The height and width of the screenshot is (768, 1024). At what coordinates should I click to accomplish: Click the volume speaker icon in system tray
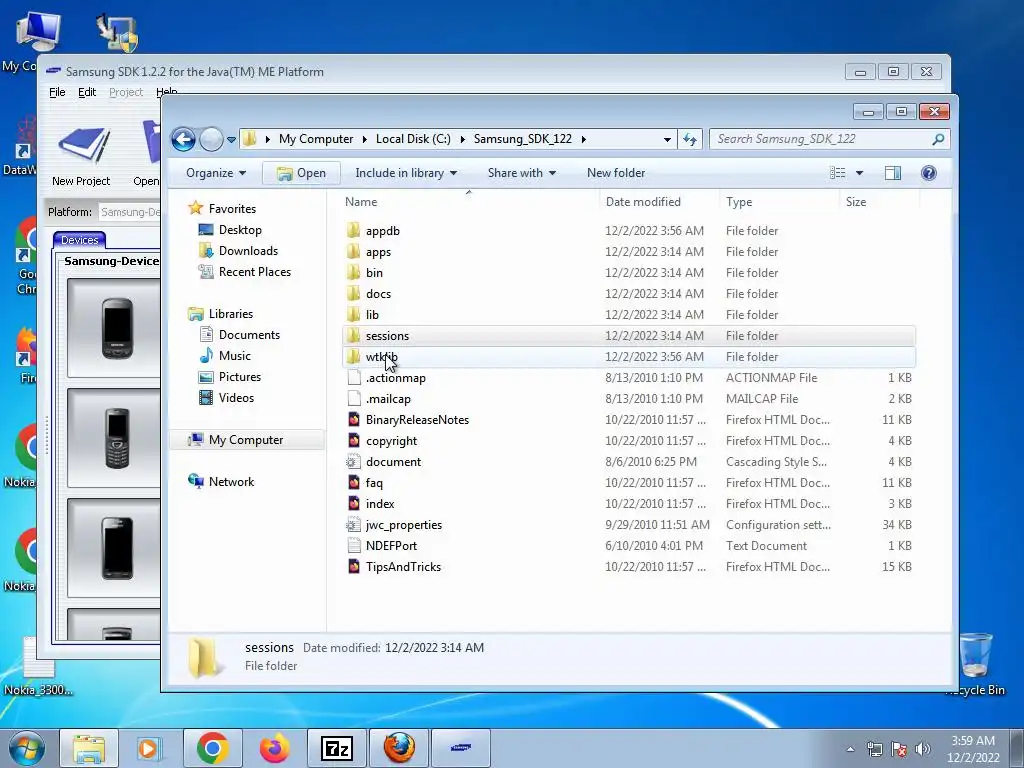pos(923,749)
